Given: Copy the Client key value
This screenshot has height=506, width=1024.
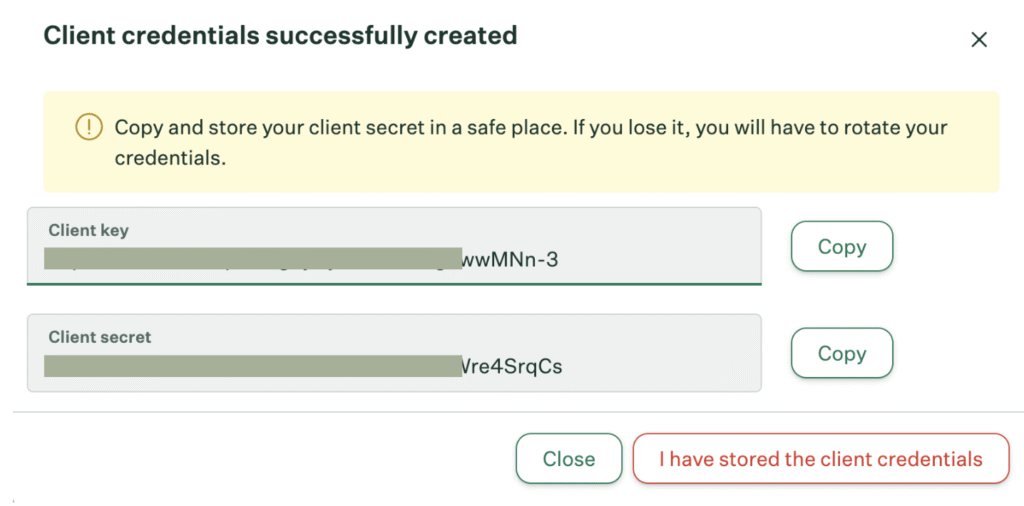Looking at the screenshot, I should pos(841,247).
